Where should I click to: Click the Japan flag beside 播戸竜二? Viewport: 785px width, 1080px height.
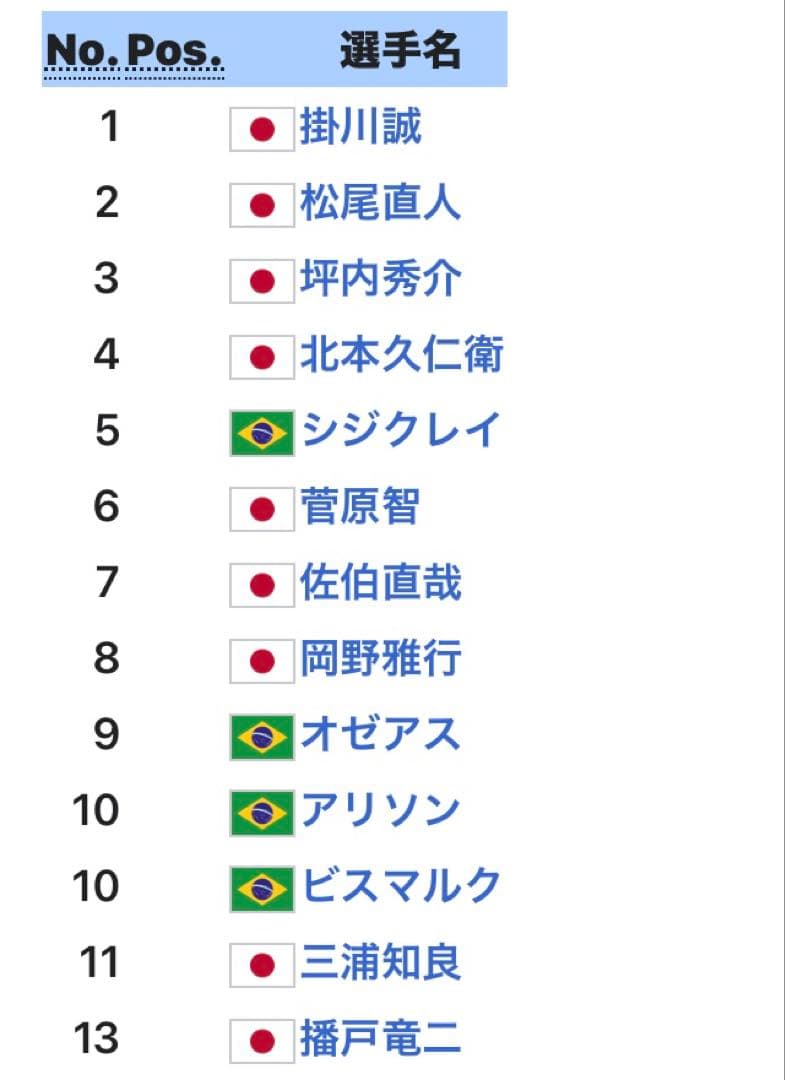tap(262, 1041)
